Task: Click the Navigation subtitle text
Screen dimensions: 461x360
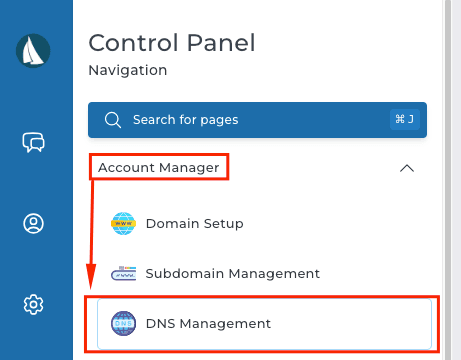Action: 128,70
